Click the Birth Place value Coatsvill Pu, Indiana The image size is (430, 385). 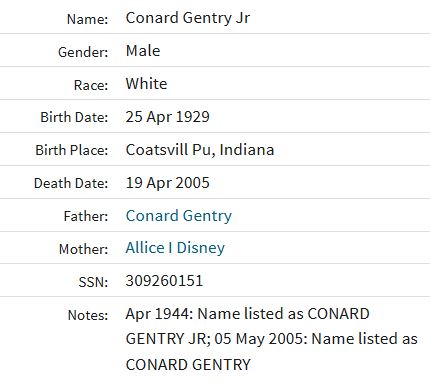click(x=200, y=150)
